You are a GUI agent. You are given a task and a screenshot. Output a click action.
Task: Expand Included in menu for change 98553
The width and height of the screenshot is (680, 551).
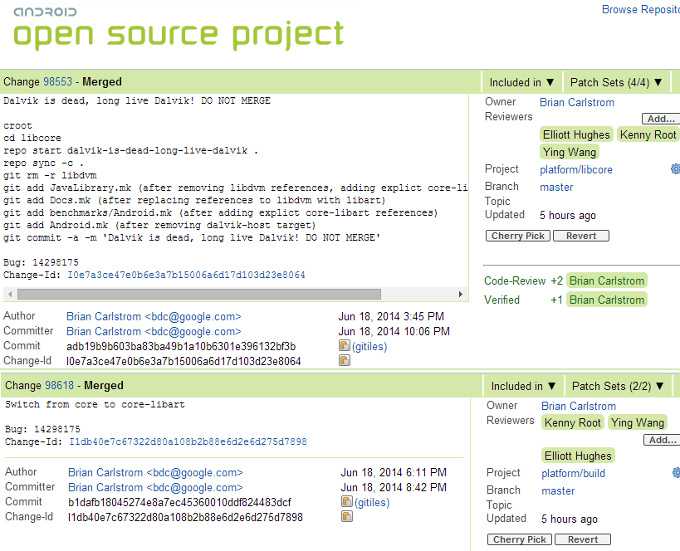pyautogui.click(x=522, y=82)
